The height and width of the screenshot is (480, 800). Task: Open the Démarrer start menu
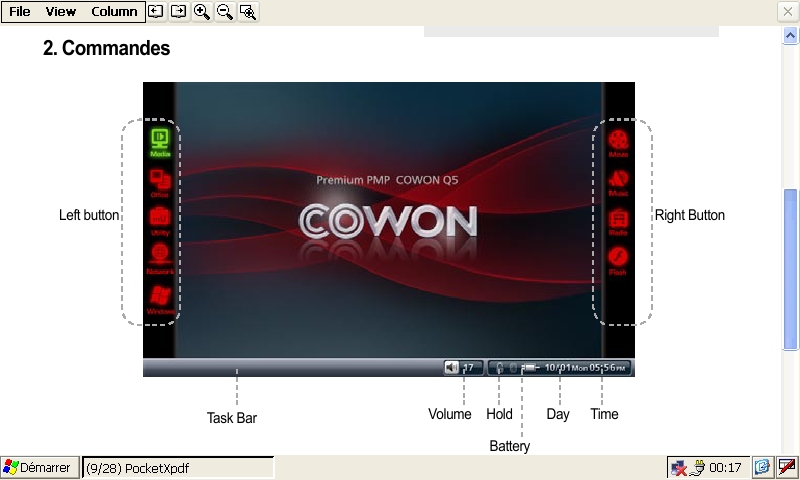(39, 467)
